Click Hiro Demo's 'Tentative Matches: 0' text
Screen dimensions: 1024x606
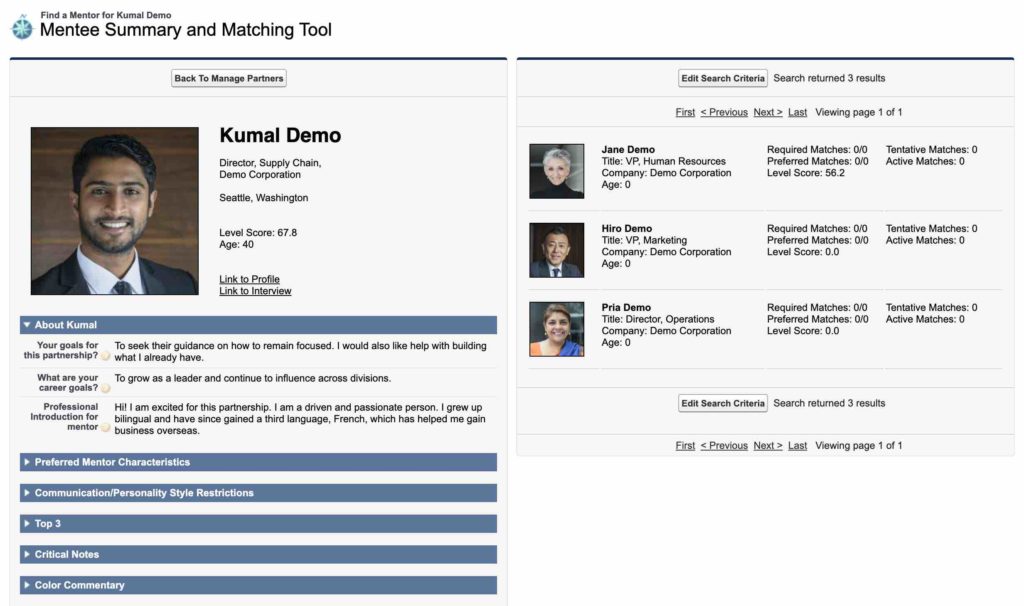pyautogui.click(x=931, y=229)
